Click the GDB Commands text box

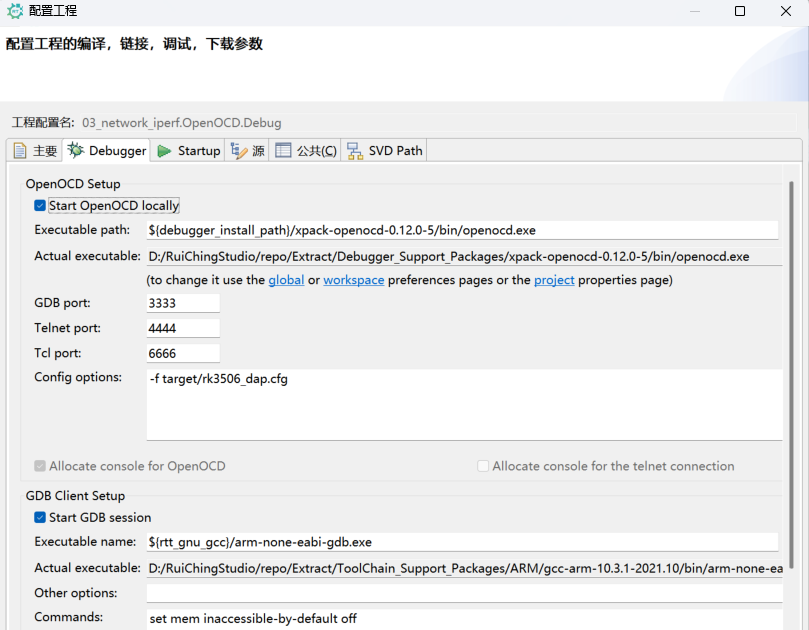464,619
